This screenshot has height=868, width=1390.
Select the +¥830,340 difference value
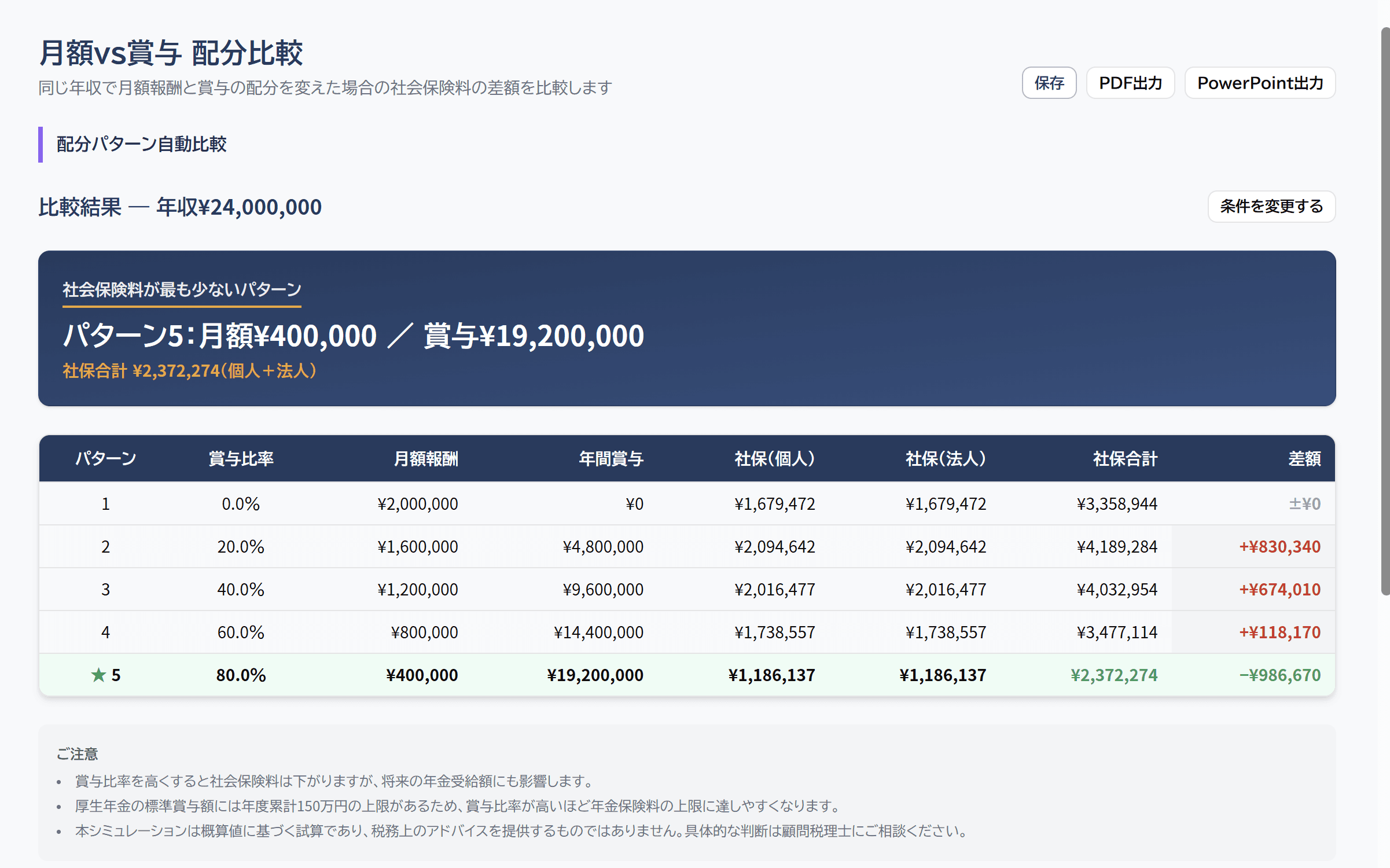coord(1279,546)
